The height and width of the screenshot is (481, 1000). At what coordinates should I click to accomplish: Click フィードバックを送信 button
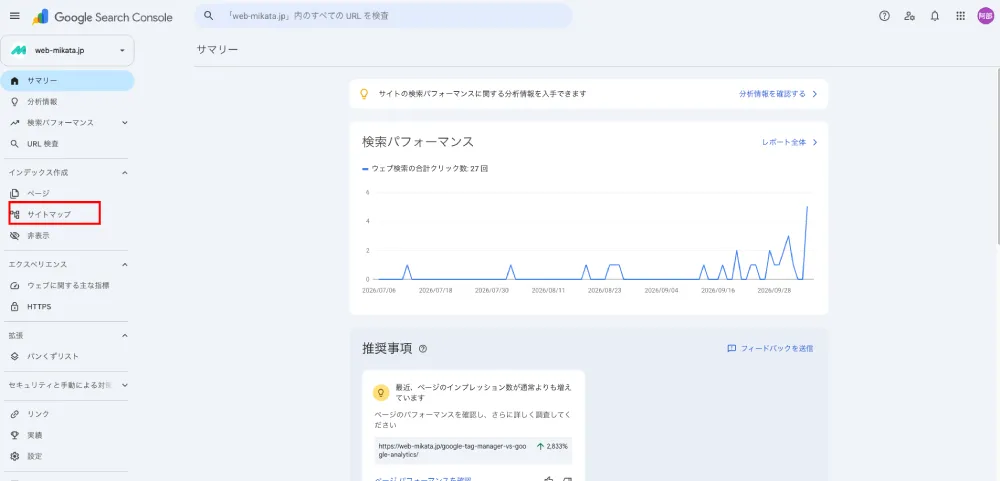tap(770, 349)
